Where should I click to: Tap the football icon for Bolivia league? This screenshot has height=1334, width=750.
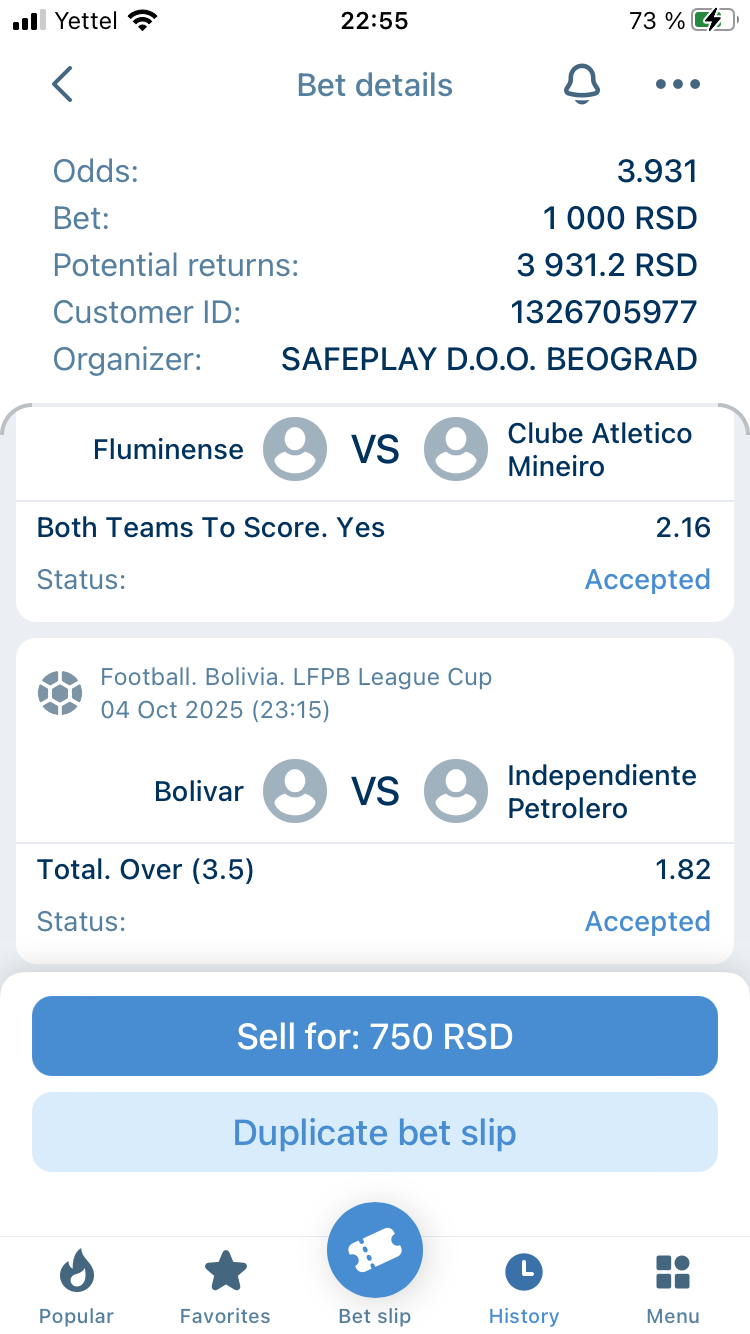(59, 693)
